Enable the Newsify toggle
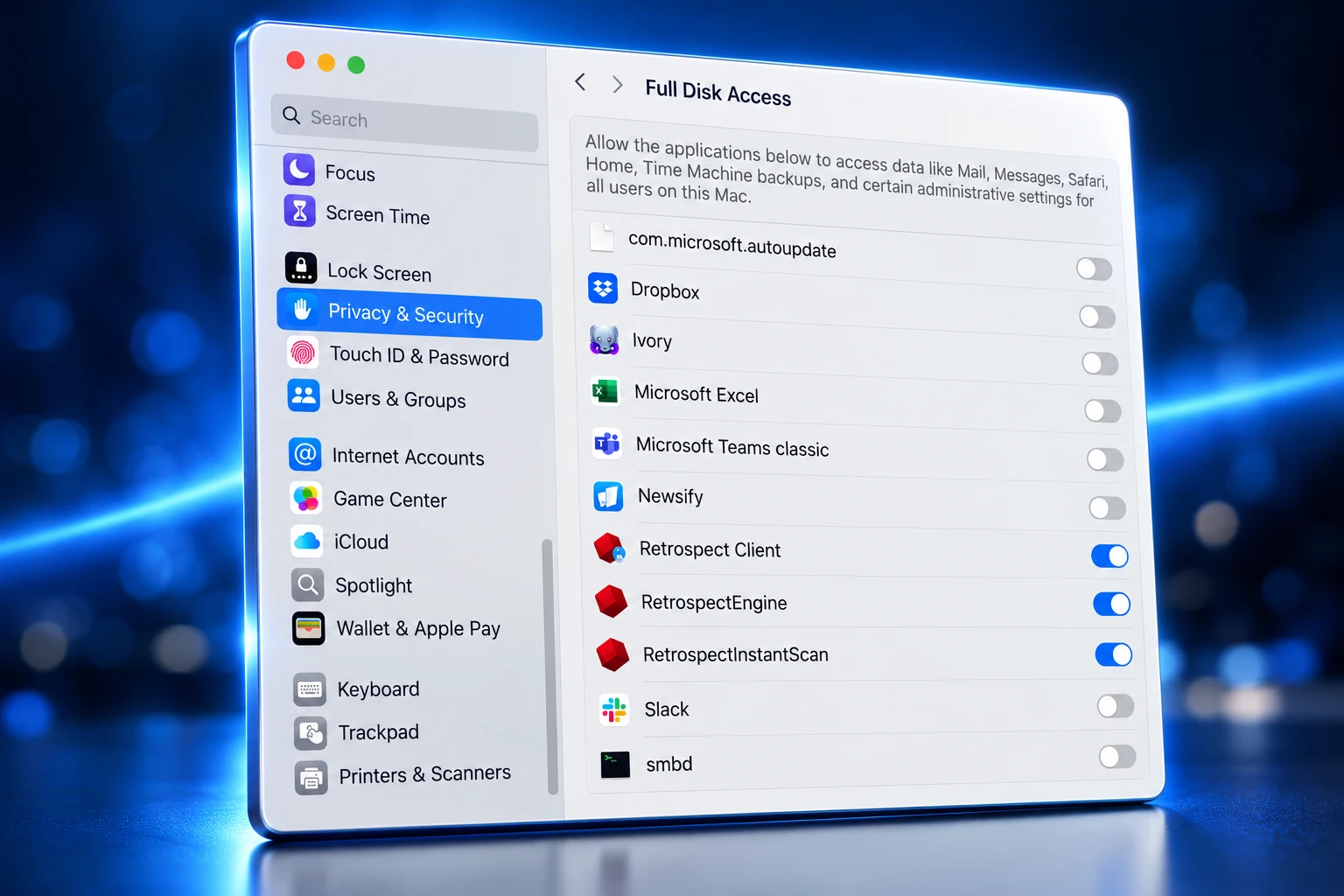 (1108, 507)
